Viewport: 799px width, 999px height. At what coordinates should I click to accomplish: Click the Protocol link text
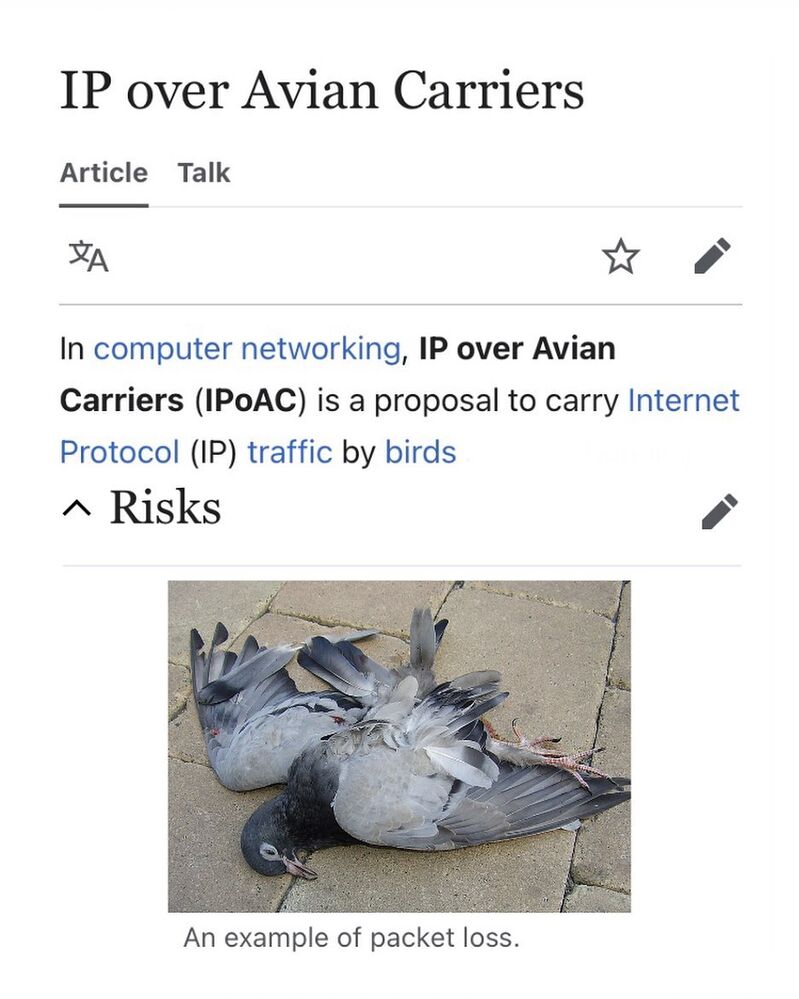[x=119, y=452]
